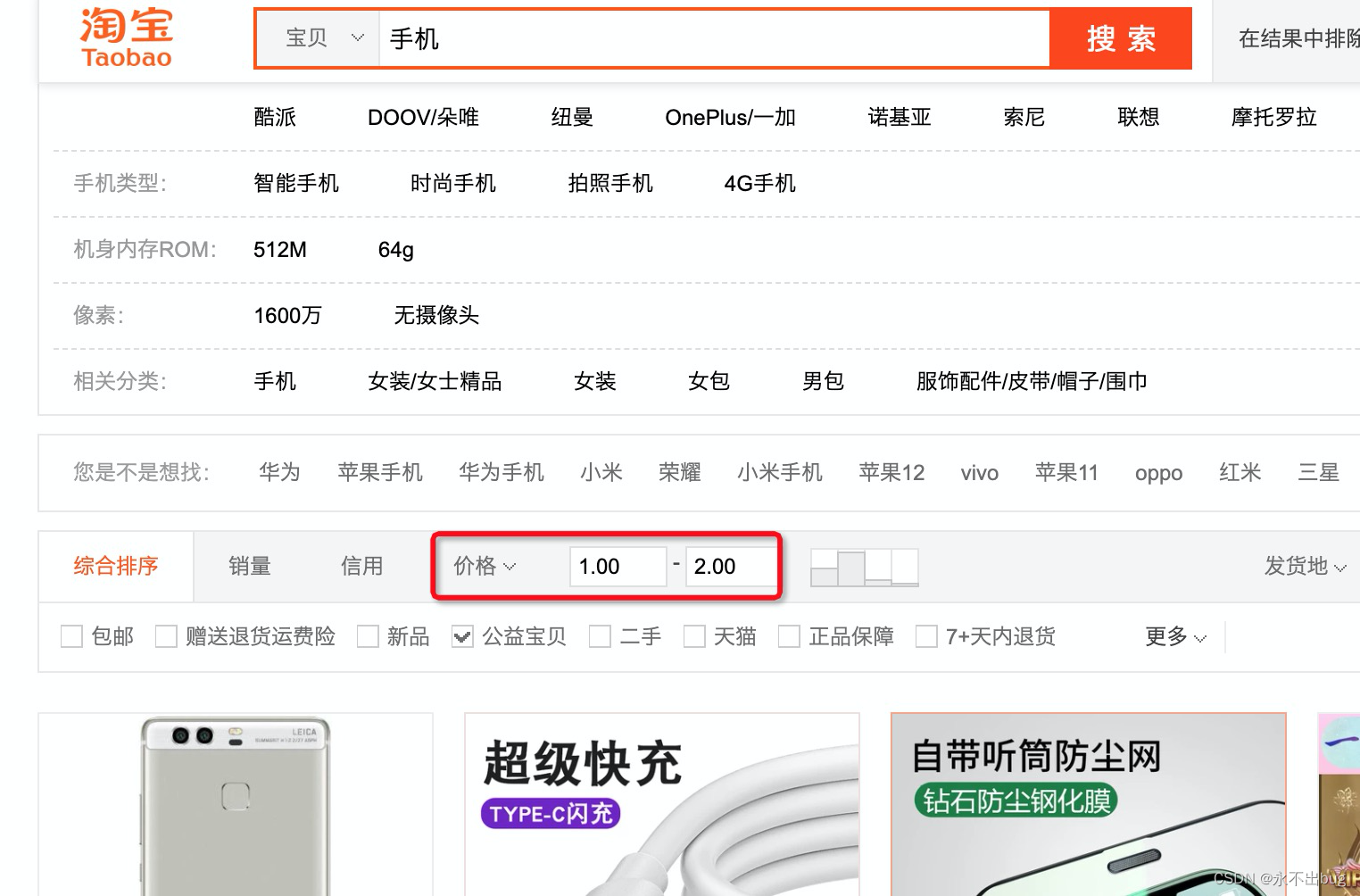Select the 综合排序 sort tab
This screenshot has height=896, width=1360.
click(116, 566)
